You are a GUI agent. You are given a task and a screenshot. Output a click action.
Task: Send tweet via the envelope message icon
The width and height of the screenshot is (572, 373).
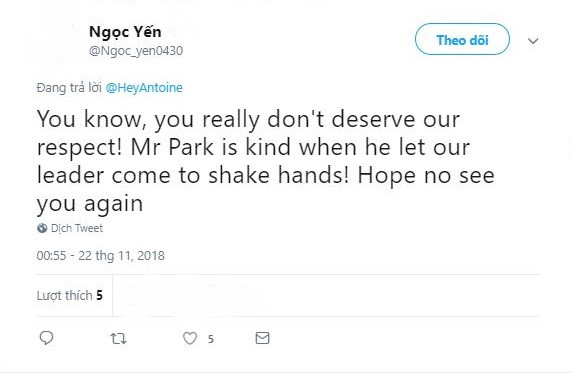coord(262,338)
